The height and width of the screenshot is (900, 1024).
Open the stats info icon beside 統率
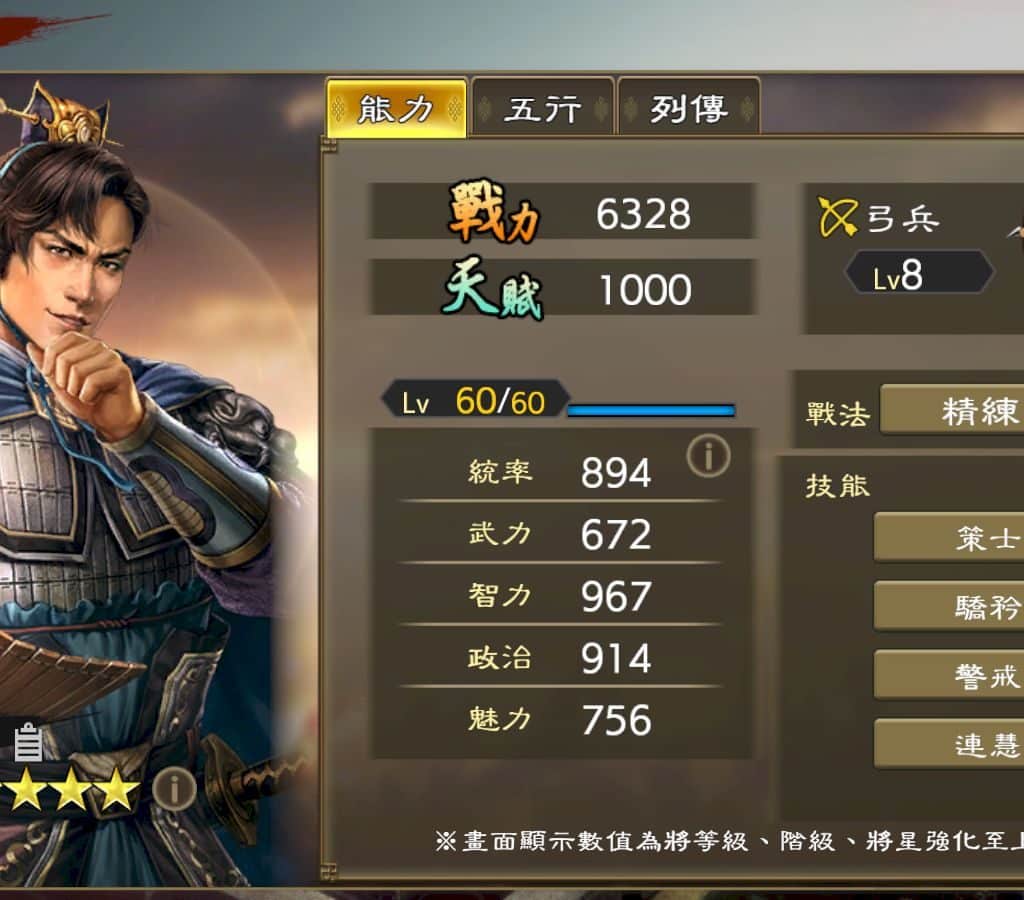(x=709, y=455)
